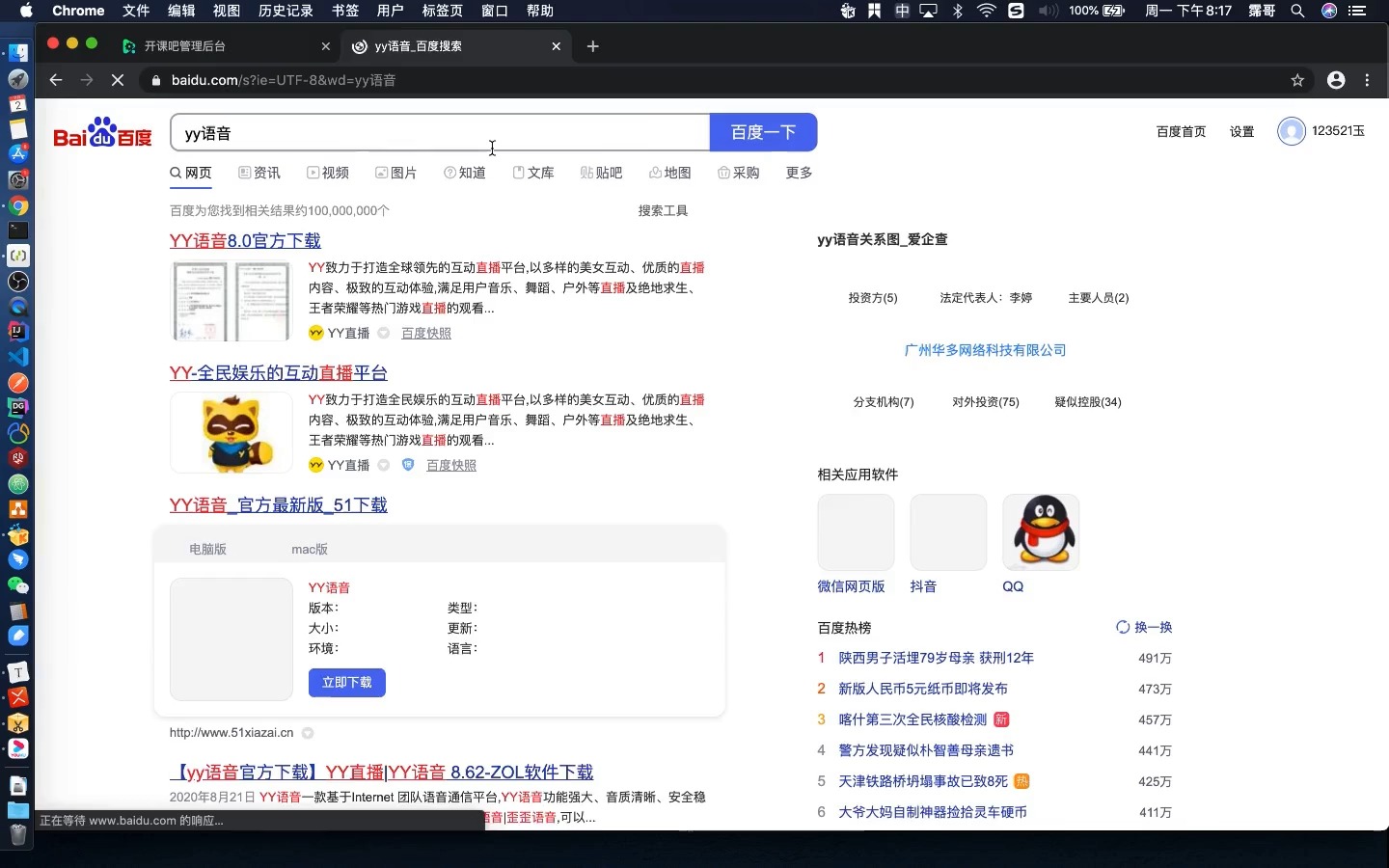
Task: Open 设置 menu on Baidu
Action: click(x=1242, y=131)
